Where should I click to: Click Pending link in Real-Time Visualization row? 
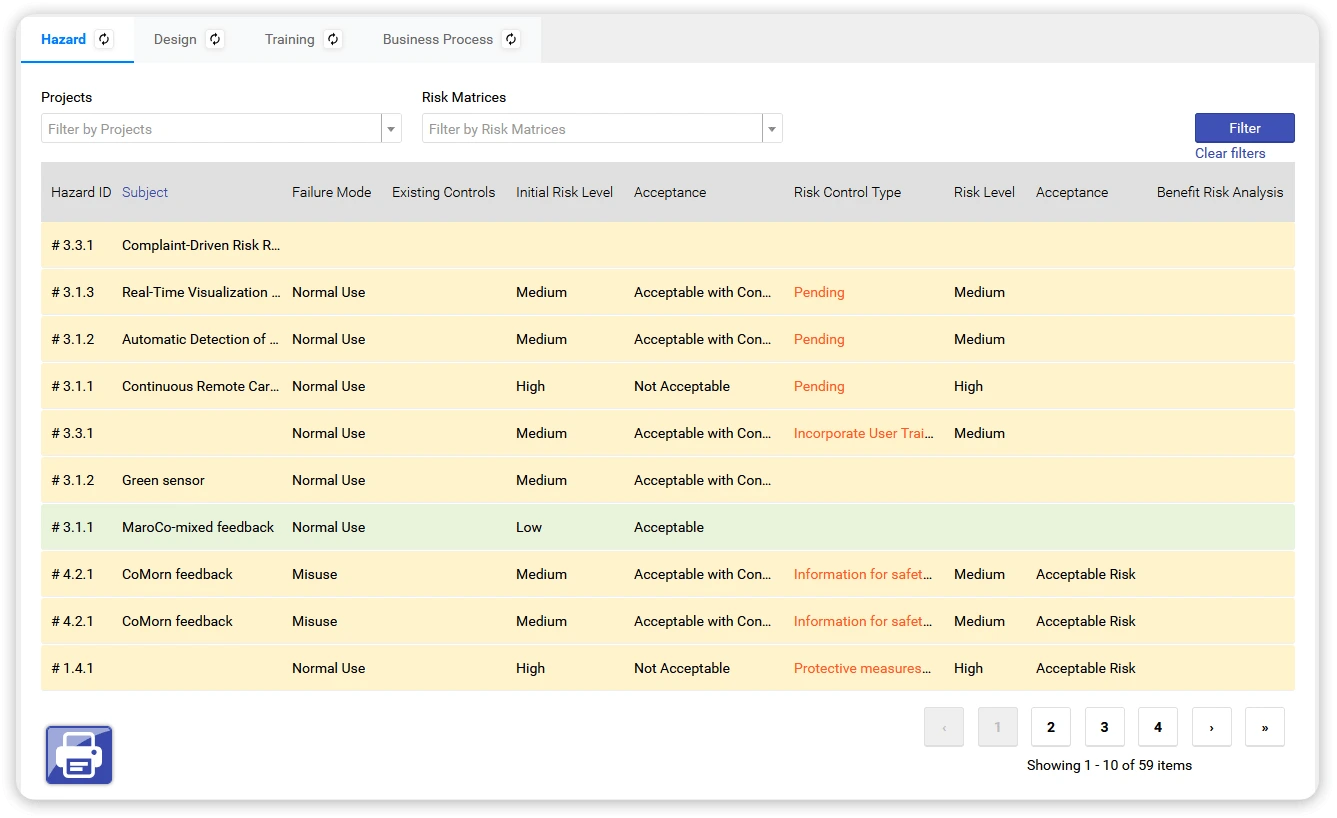[x=819, y=292]
